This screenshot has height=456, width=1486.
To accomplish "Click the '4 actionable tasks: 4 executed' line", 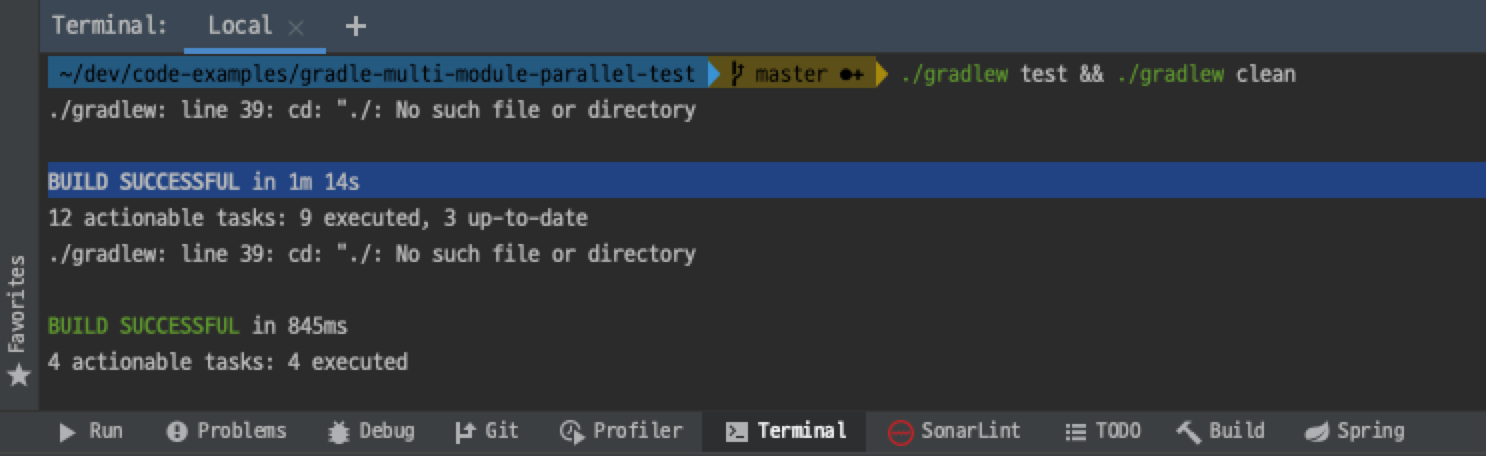I will [x=228, y=362].
